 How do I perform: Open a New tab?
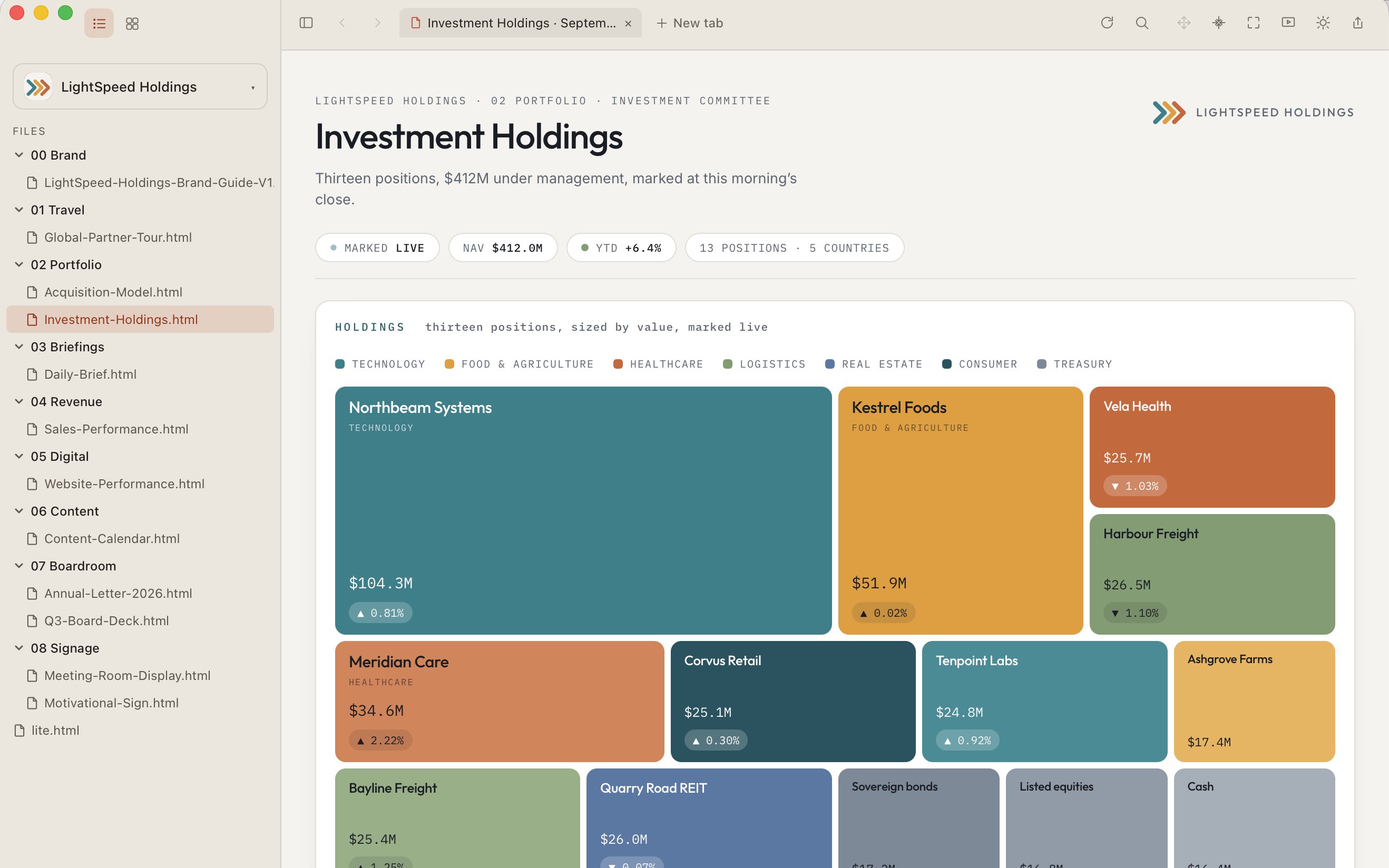coord(690,23)
